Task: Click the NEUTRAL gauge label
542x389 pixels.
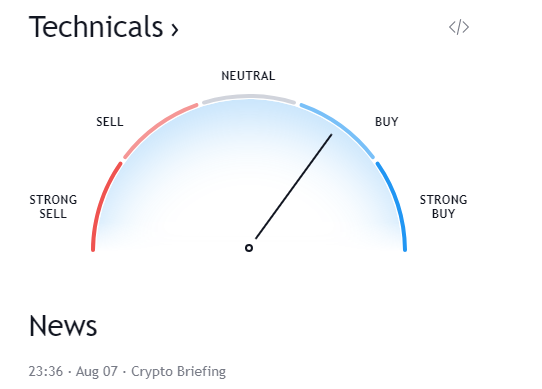Action: pos(248,76)
